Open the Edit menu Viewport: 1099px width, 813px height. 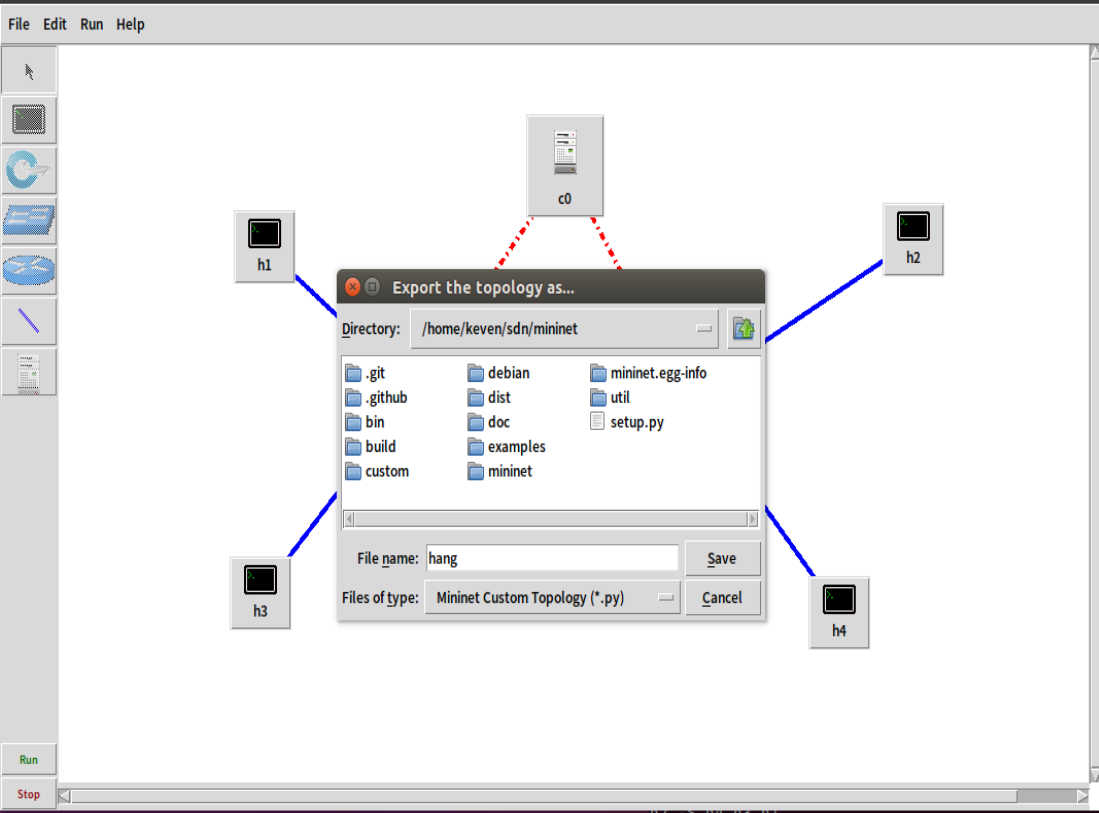(x=55, y=25)
